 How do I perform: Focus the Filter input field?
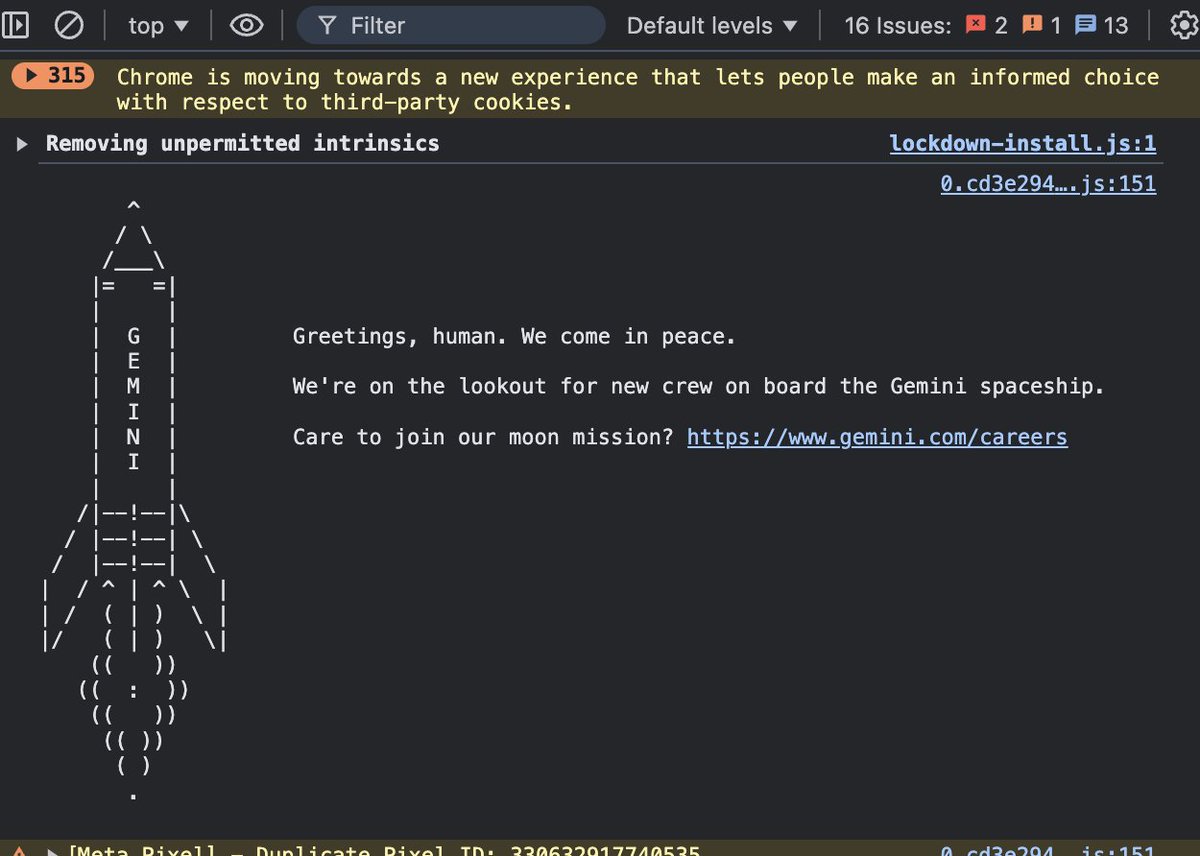[x=450, y=25]
